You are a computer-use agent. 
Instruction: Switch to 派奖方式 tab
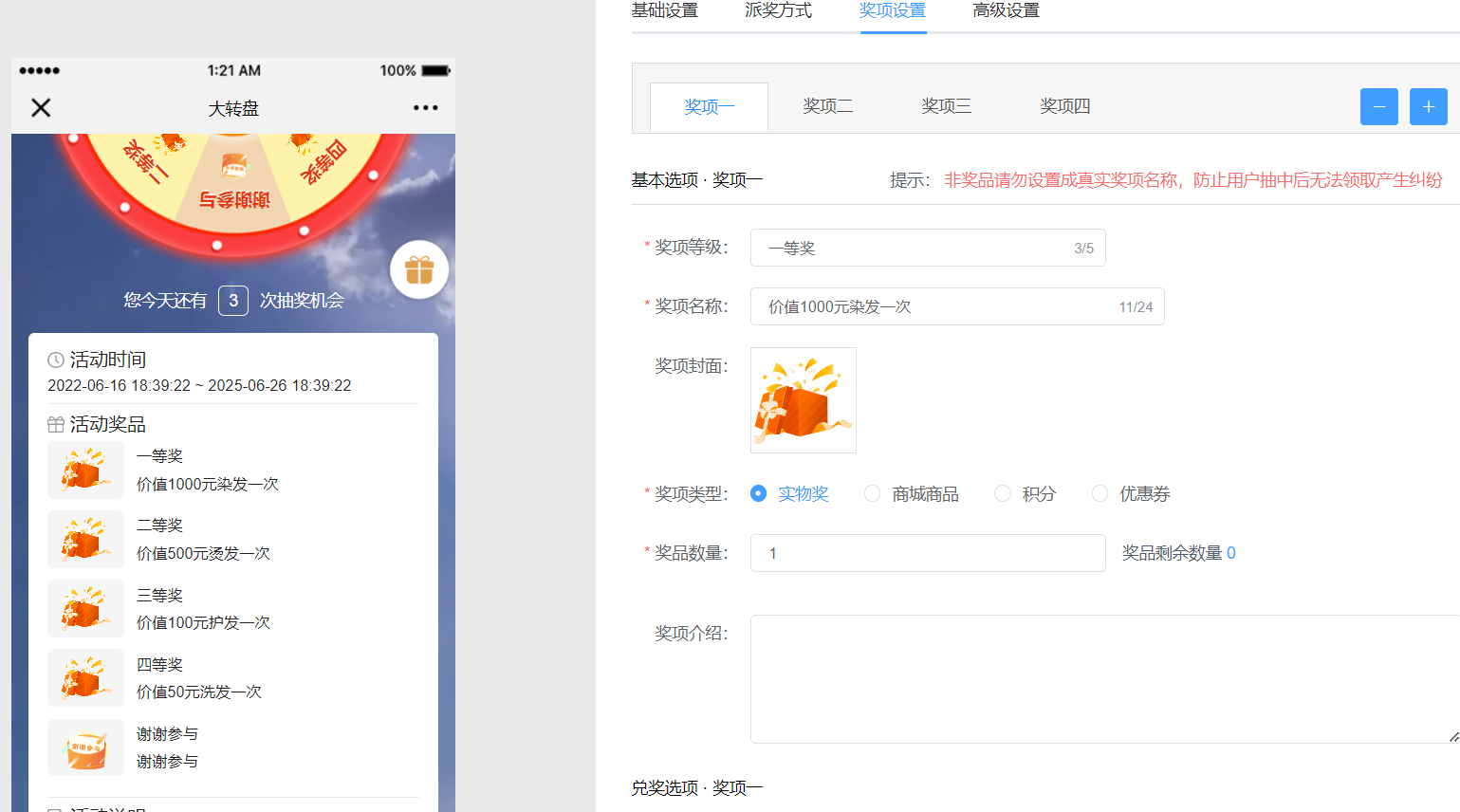coord(779,10)
